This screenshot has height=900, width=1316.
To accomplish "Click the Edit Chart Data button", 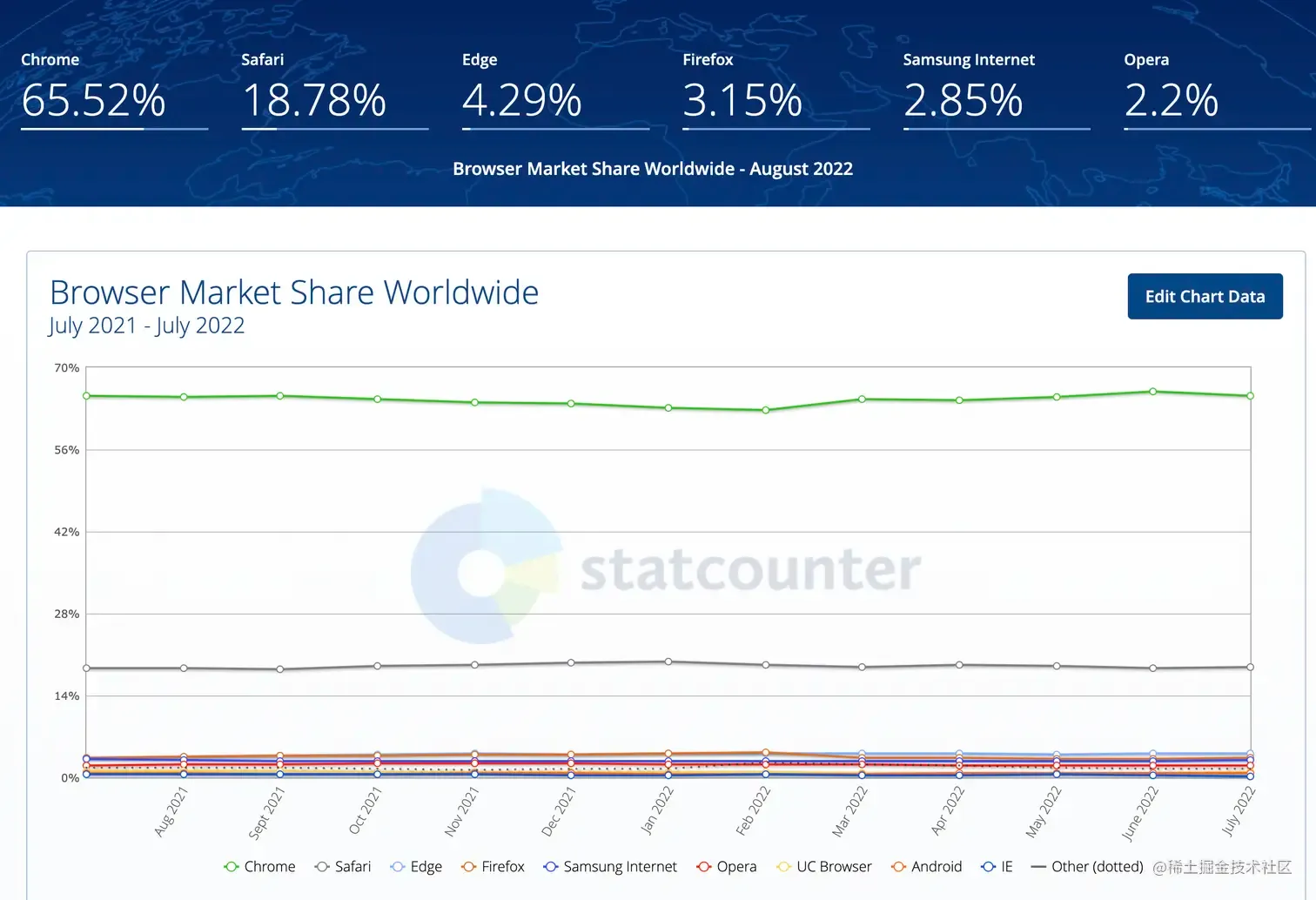I will click(1205, 296).
